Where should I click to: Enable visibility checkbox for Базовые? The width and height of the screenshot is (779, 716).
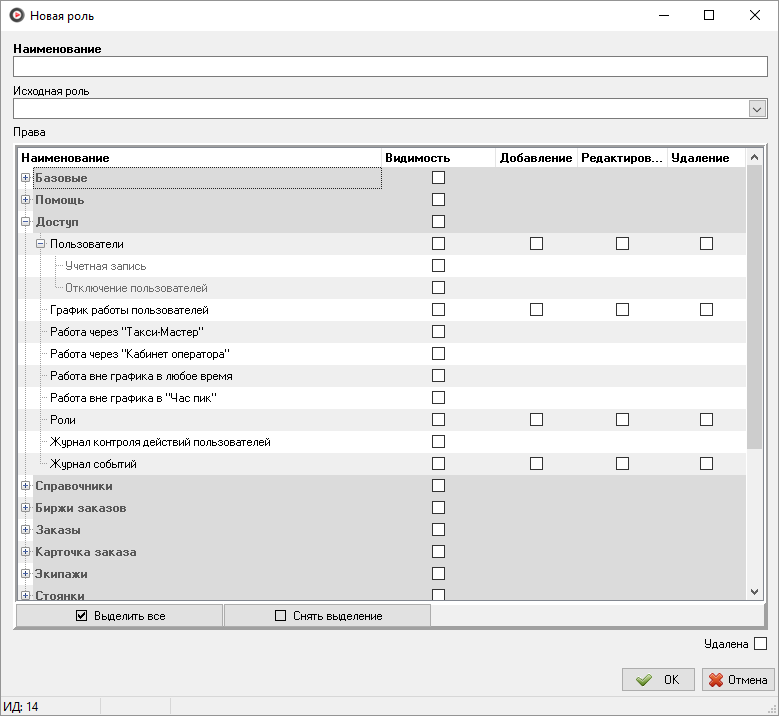438,178
